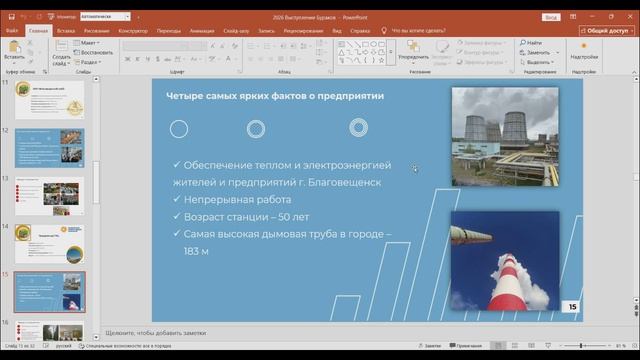Viewport: 640px width, 360px height.
Task: Click the increase font size icon
Action: 213,46
